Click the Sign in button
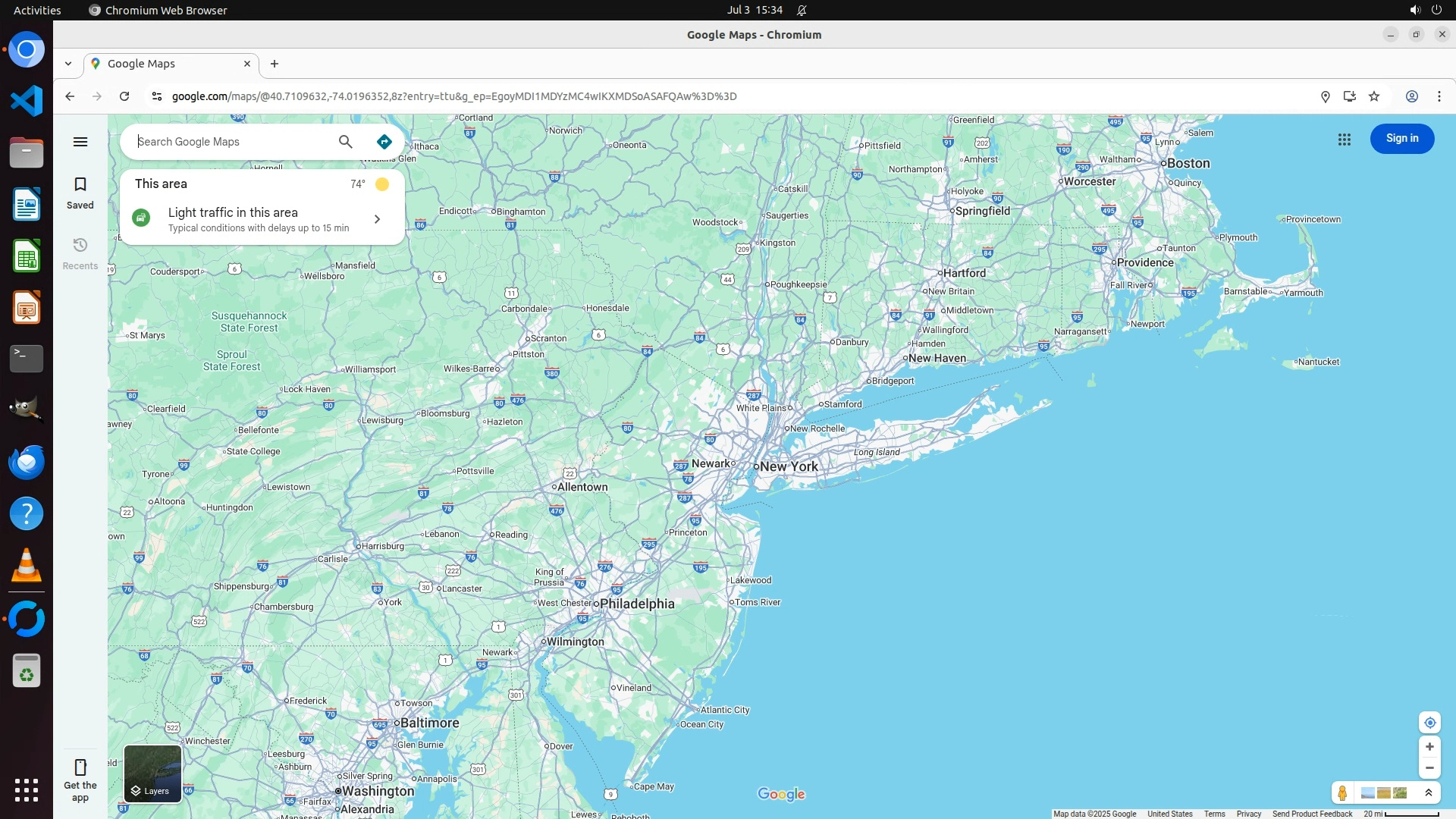The image size is (1456, 819). coord(1401,139)
